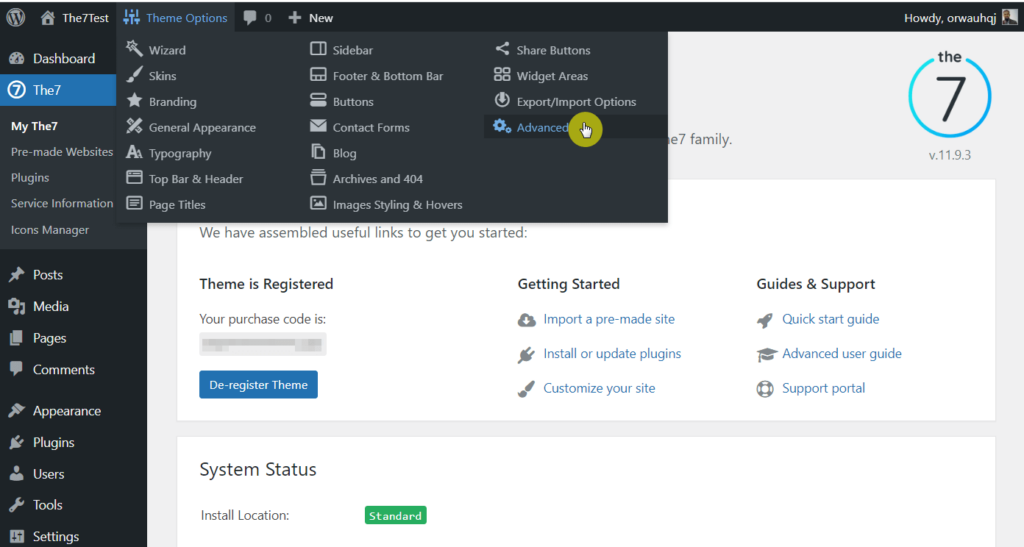Select Footer & Bottom Bar entry
Image resolution: width=1024 pixels, height=547 pixels.
point(387,76)
